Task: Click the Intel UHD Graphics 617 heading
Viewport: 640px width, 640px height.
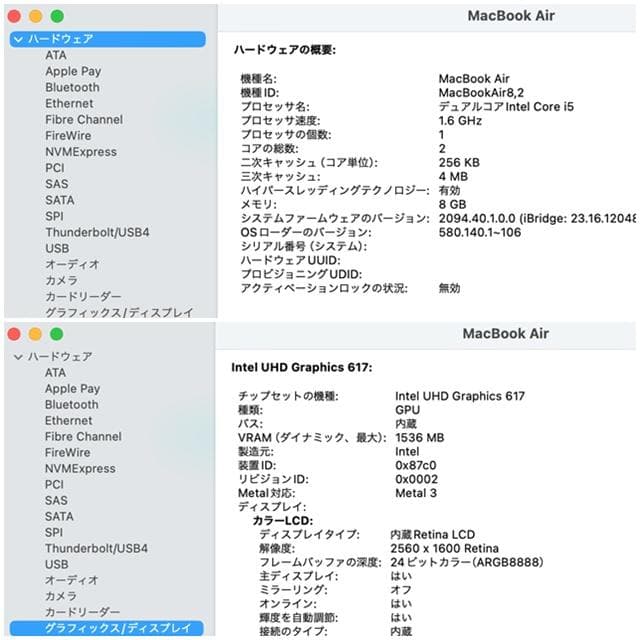Action: click(x=302, y=367)
